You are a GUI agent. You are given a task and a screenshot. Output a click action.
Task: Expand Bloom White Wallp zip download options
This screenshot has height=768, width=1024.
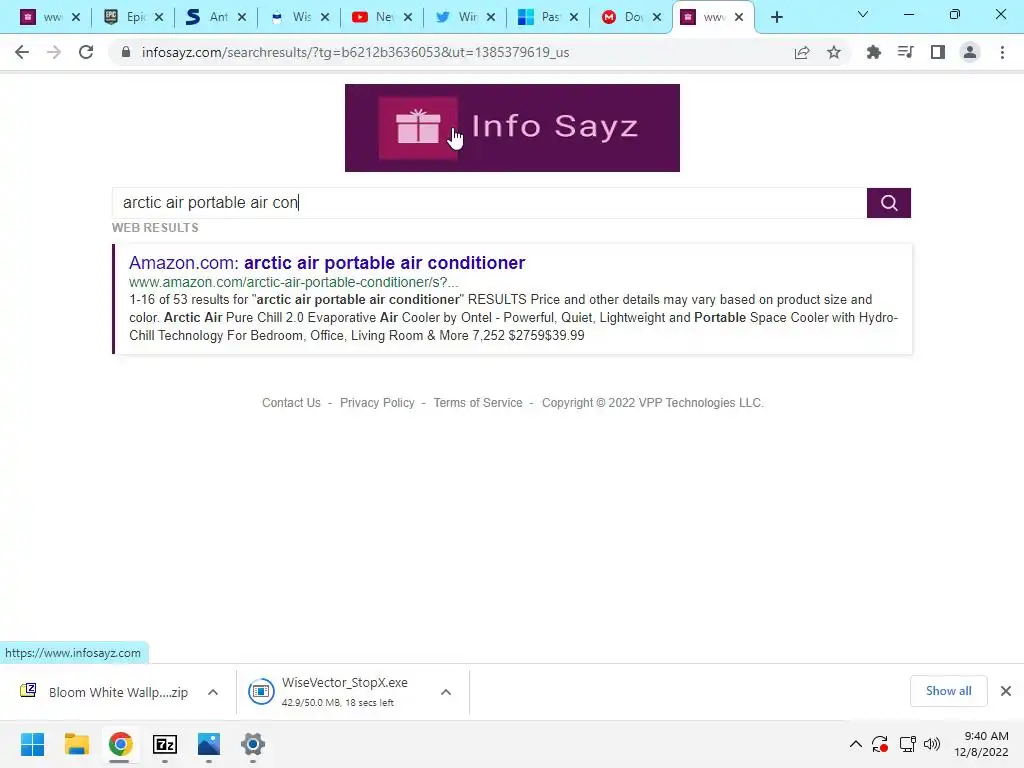213,692
